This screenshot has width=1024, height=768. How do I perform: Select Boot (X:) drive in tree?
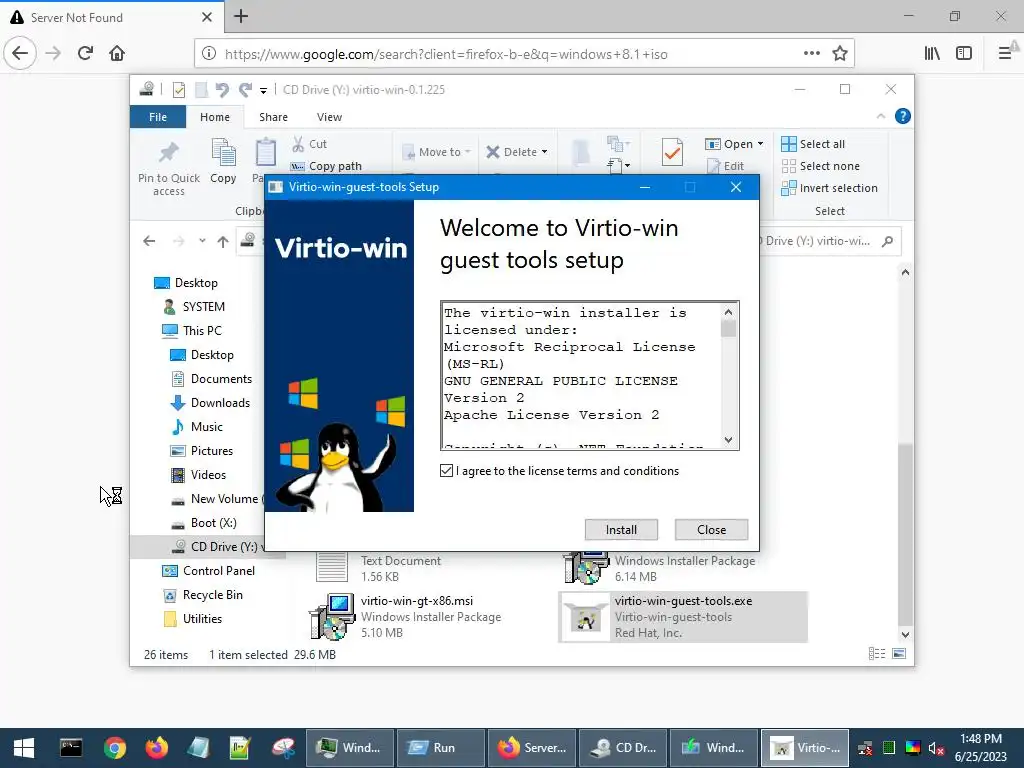point(204,523)
